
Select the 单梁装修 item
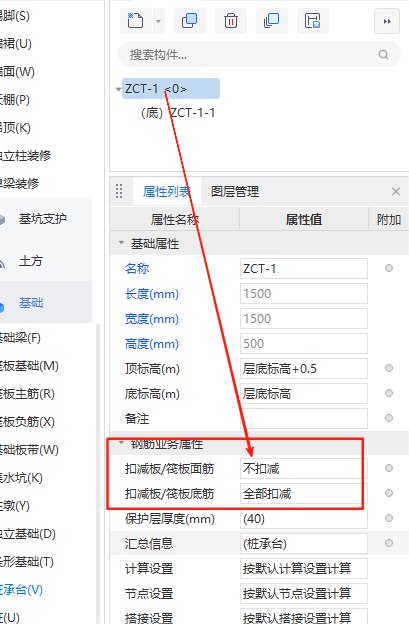point(19,183)
